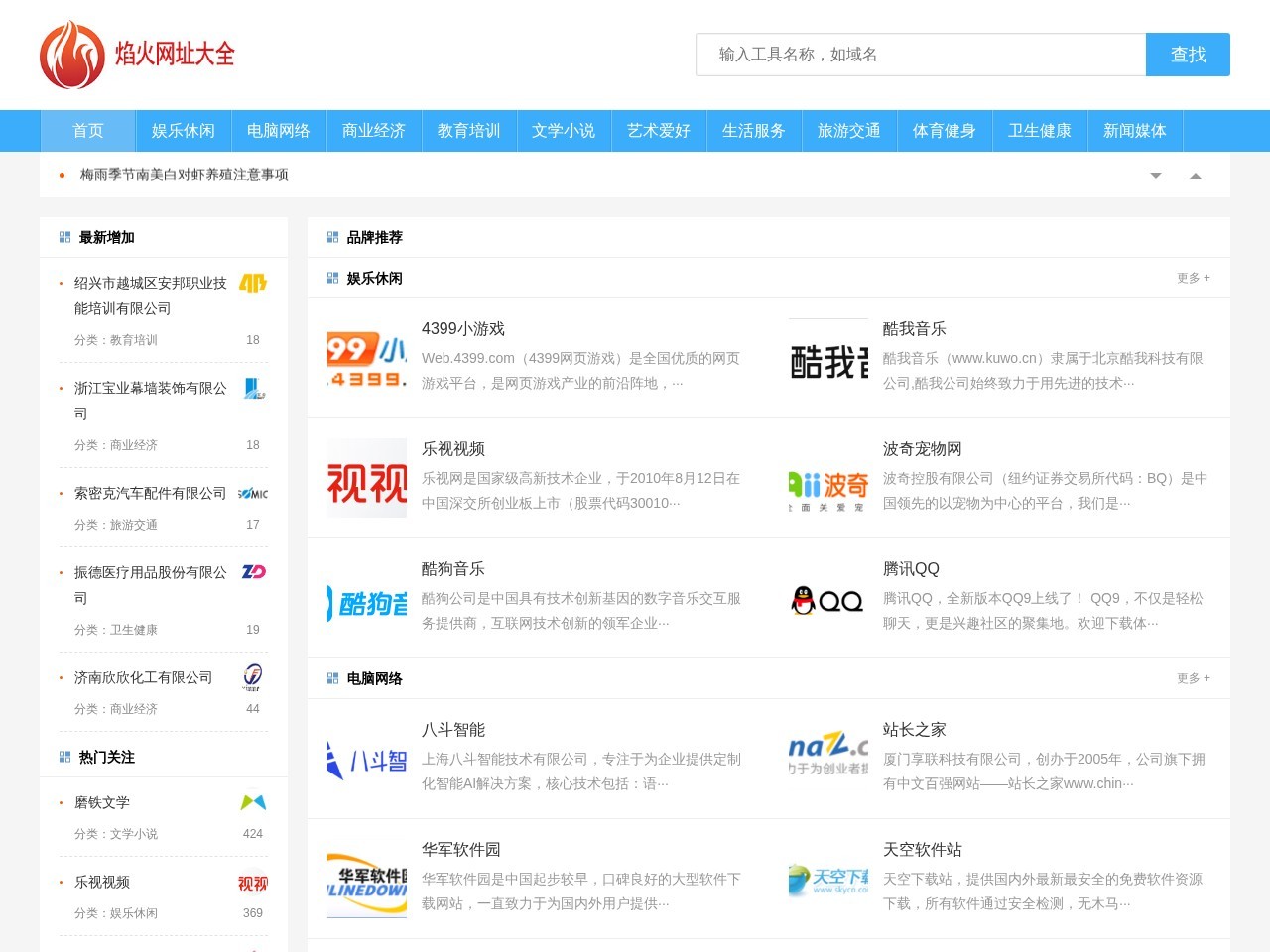The height and width of the screenshot is (952, 1270).
Task: Open 振德医疗用品股份有限公司 sidebar link
Action: pos(151,585)
